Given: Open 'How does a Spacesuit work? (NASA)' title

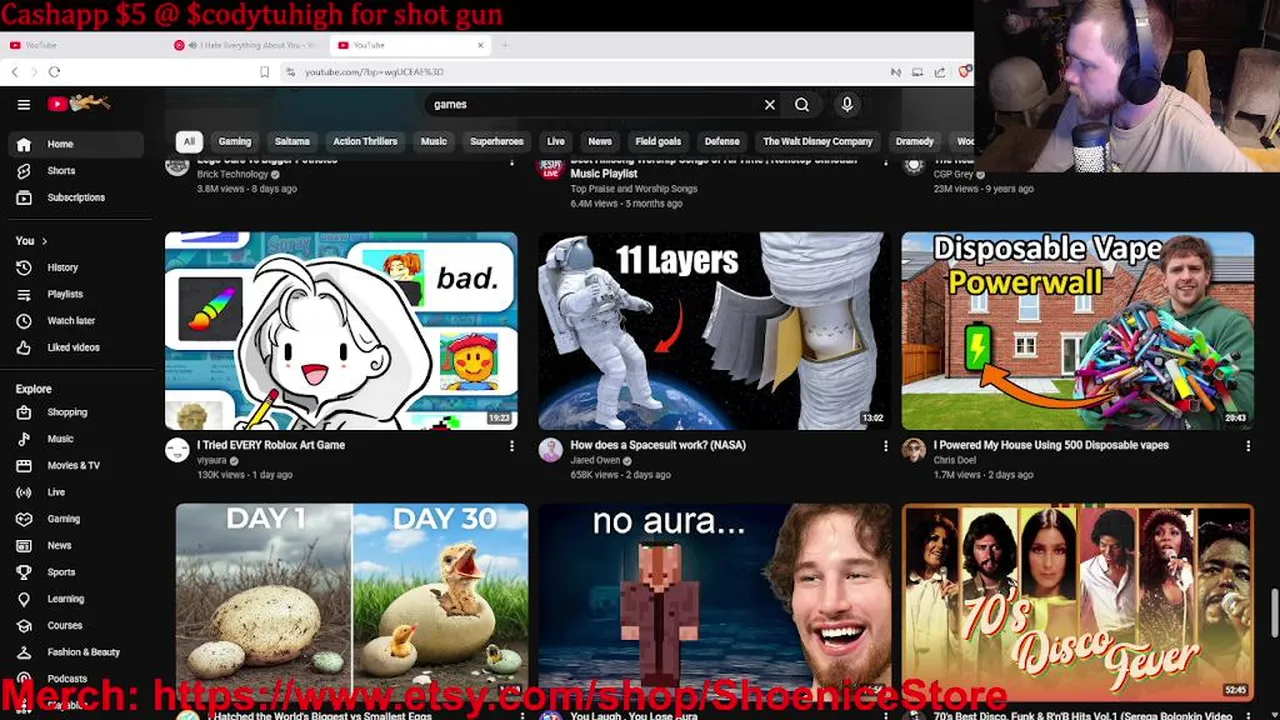Looking at the screenshot, I should [x=658, y=445].
